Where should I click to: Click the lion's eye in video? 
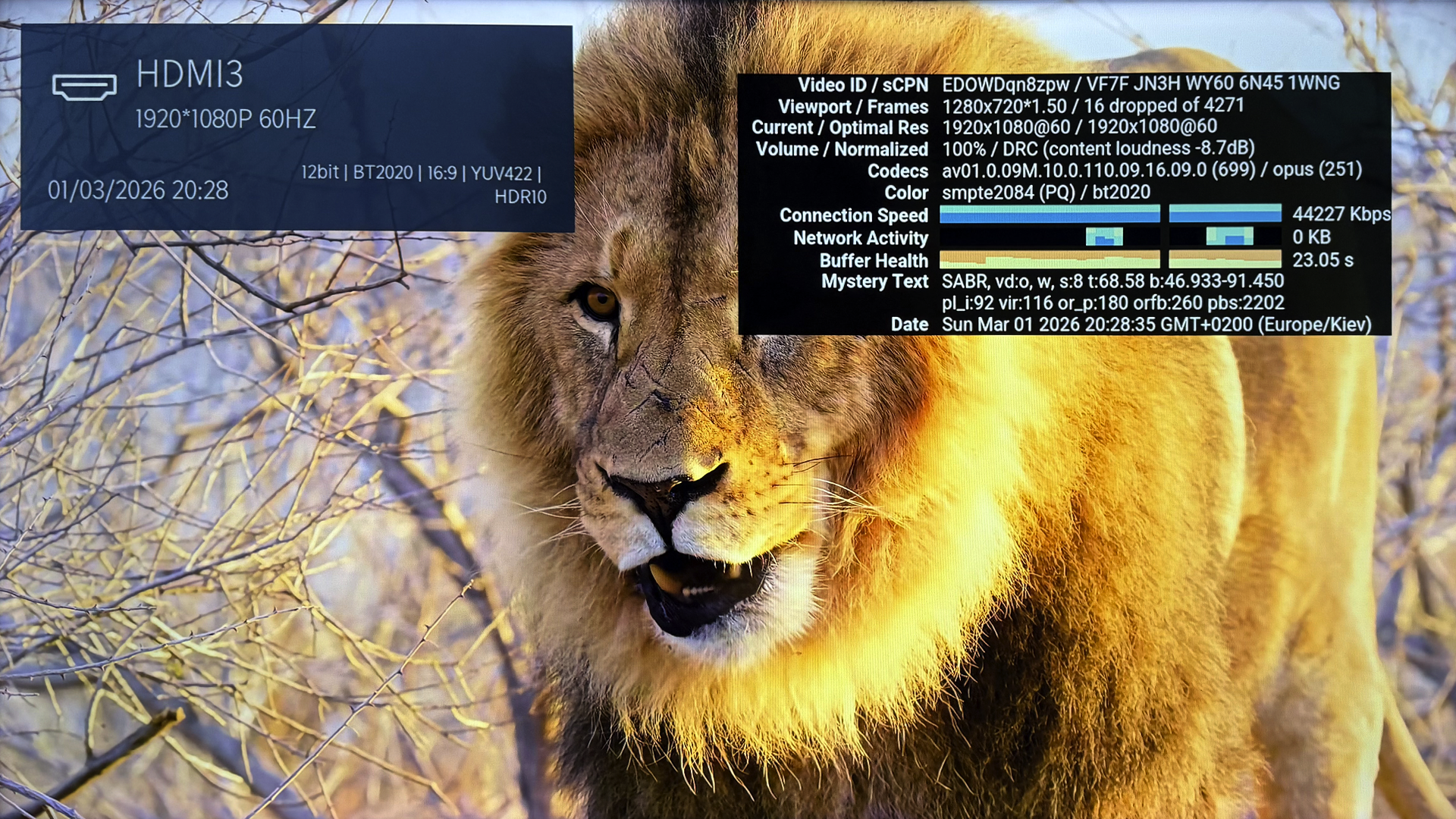pyautogui.click(x=601, y=302)
